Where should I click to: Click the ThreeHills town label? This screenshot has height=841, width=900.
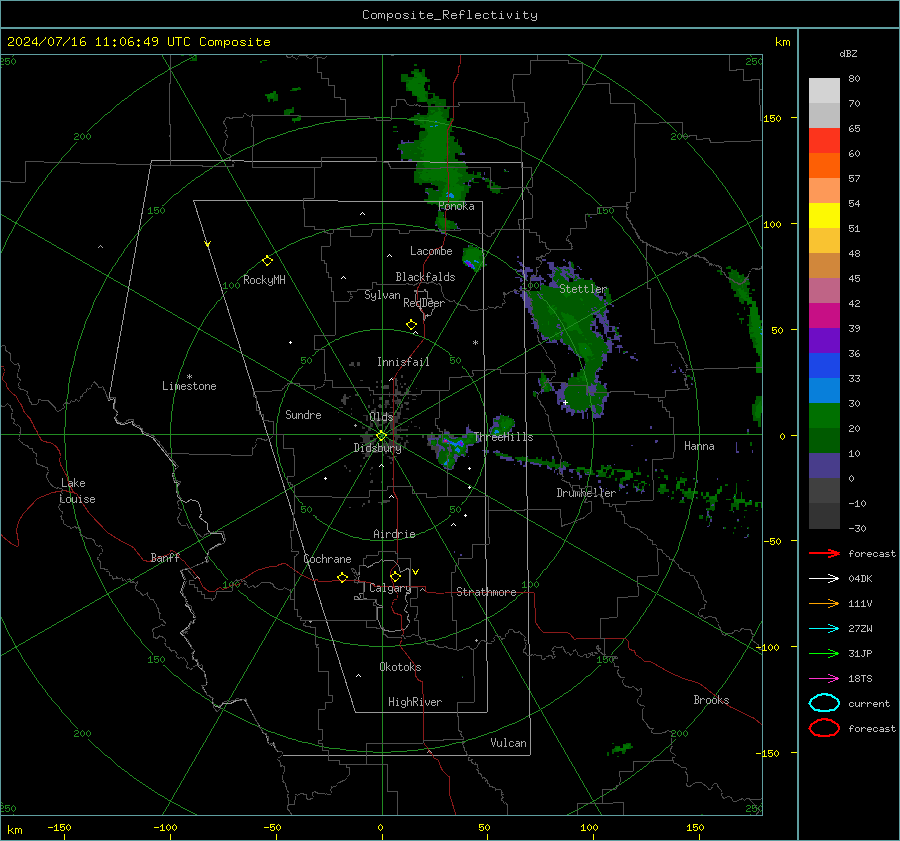(x=503, y=437)
